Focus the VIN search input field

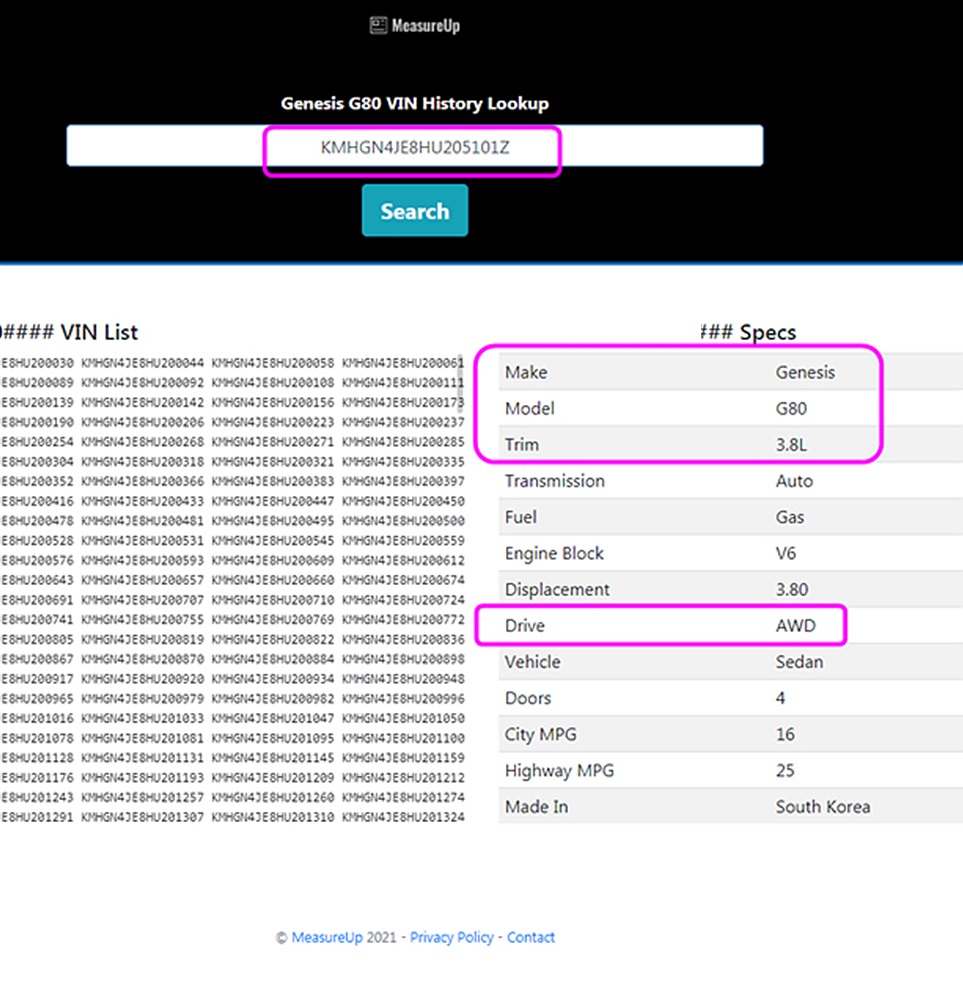tap(415, 146)
